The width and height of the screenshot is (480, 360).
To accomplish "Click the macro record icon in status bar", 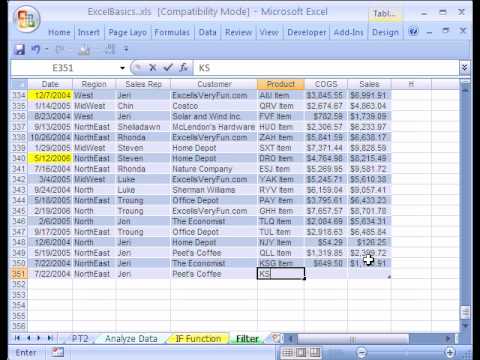I will coord(57,352).
